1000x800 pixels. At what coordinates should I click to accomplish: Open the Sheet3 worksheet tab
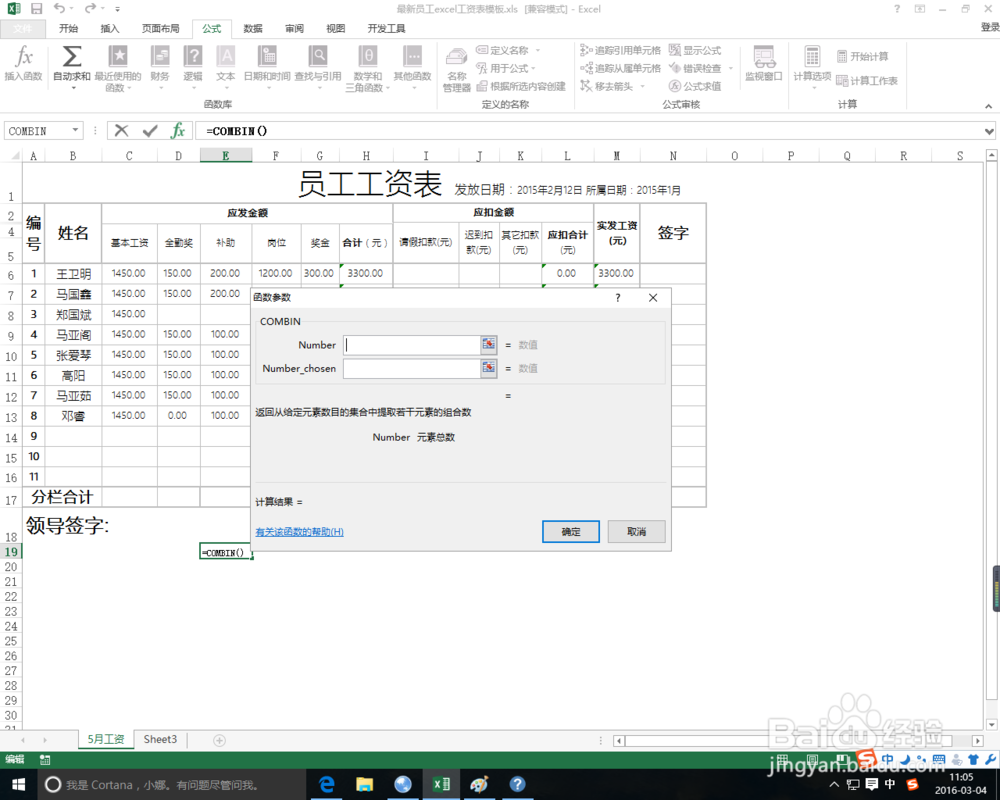click(x=159, y=739)
